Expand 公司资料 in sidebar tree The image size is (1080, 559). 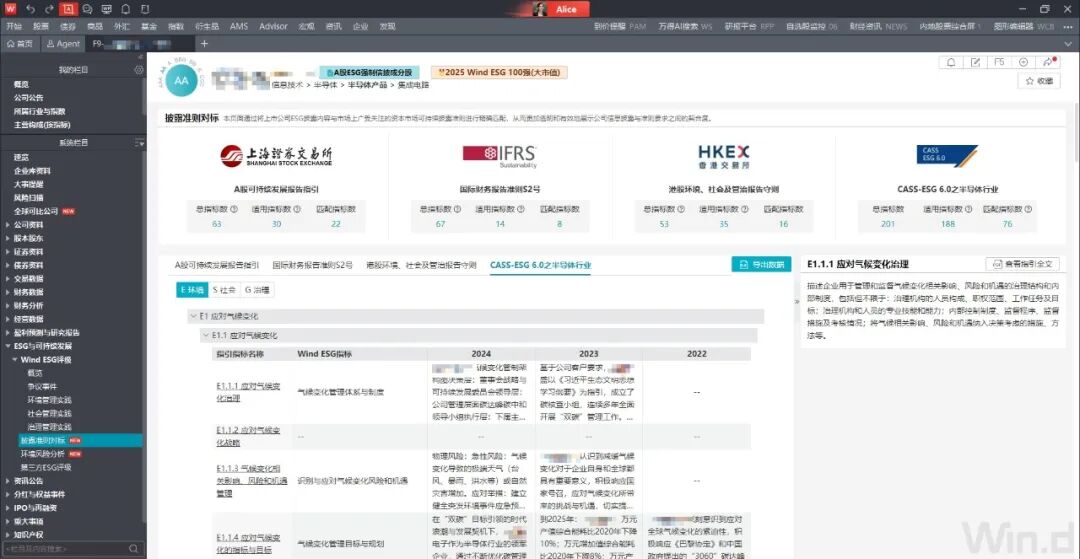(8, 224)
